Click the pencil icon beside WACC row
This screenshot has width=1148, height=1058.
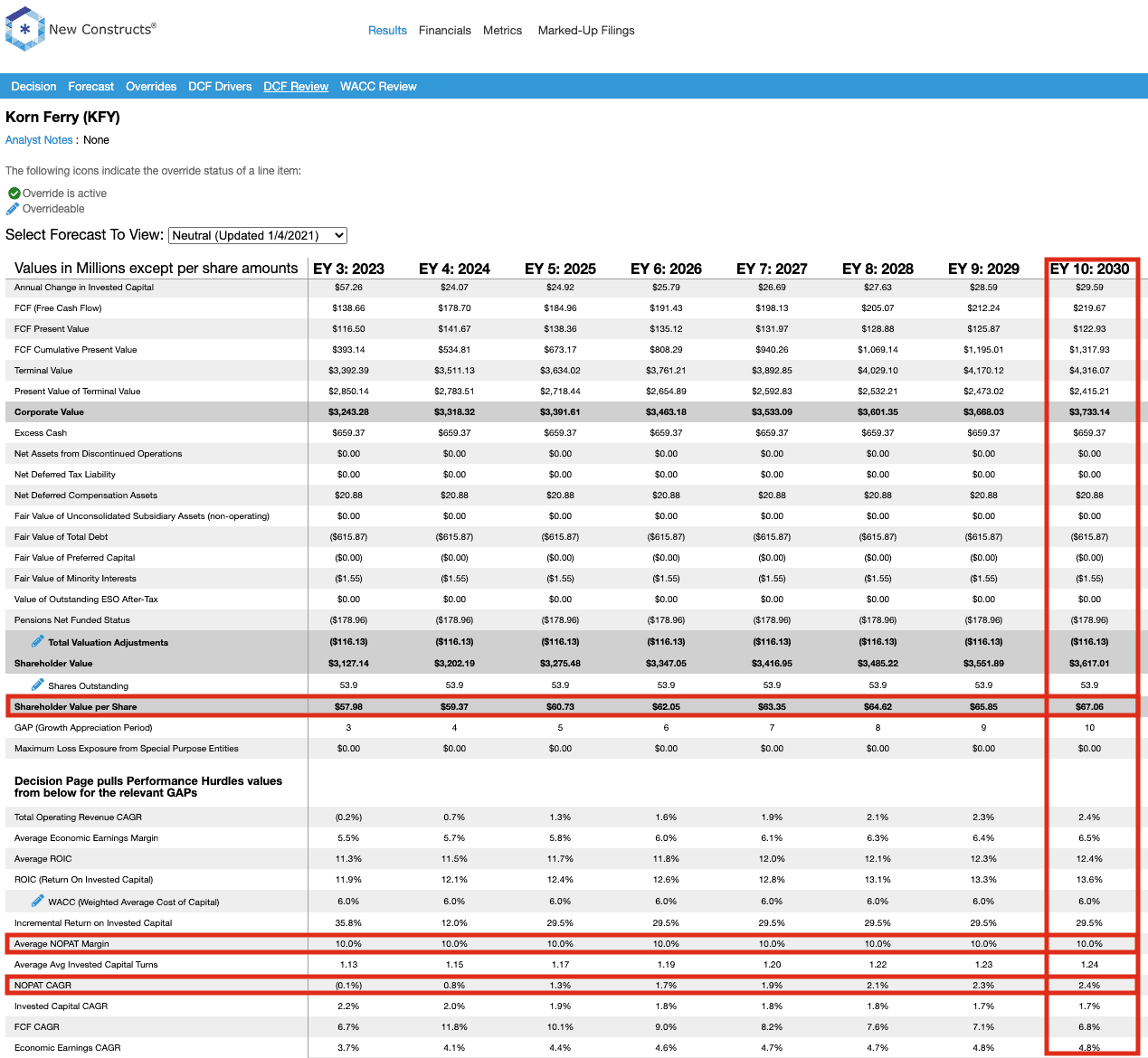point(37,901)
